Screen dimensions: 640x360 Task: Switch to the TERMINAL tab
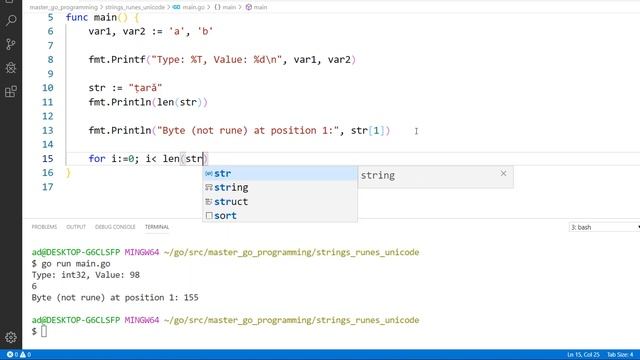pos(157,227)
